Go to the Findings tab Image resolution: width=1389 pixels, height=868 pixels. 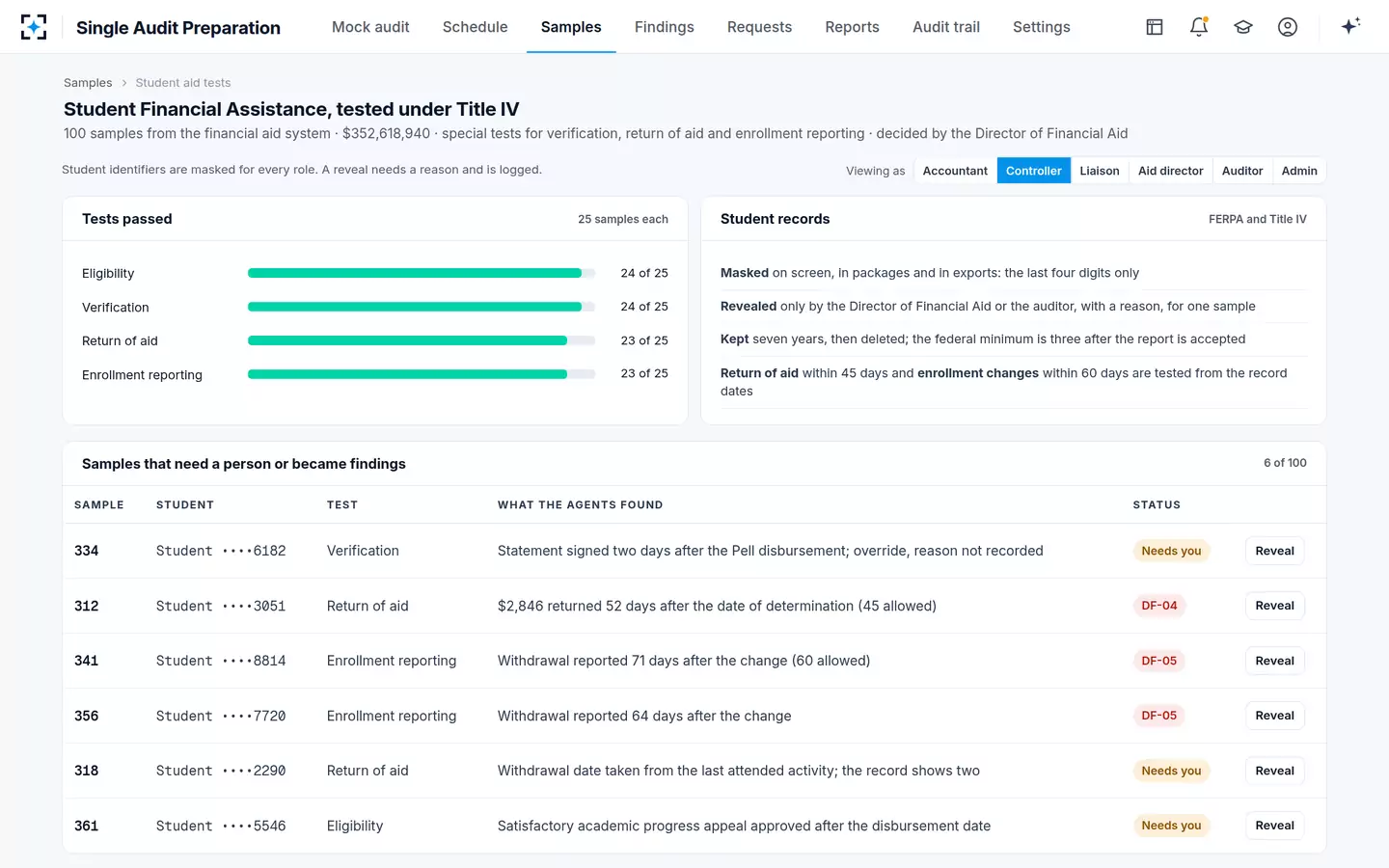pos(665,27)
